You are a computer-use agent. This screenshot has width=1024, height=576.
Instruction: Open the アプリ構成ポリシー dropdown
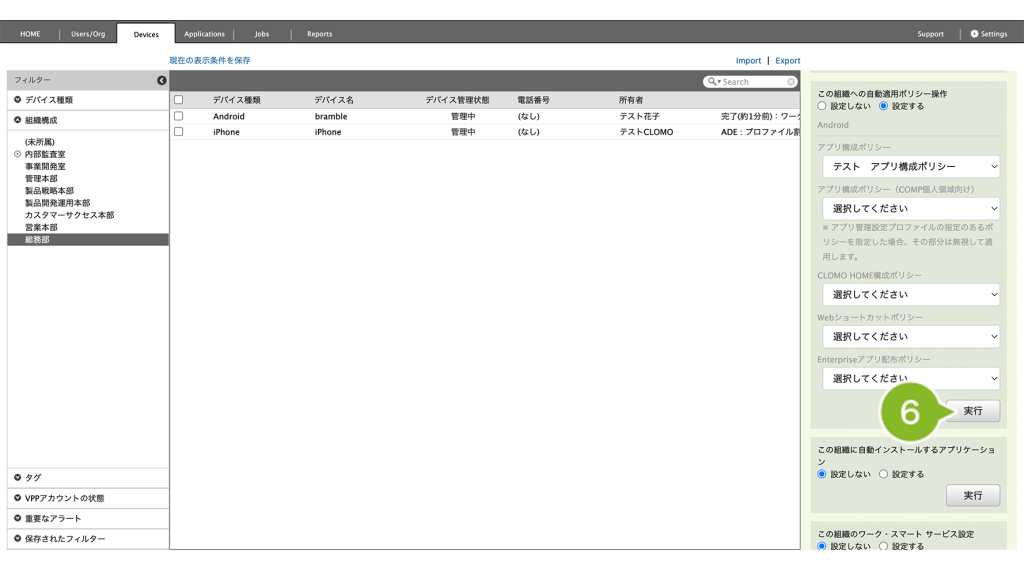pyautogui.click(x=910, y=167)
